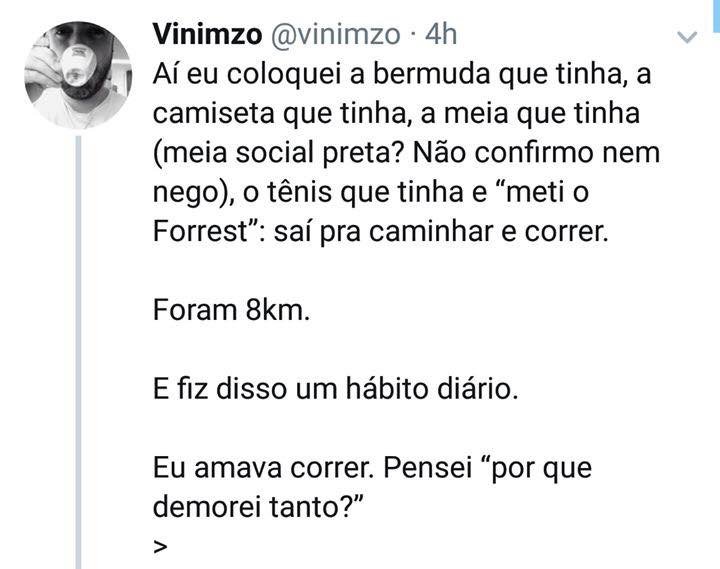
Task: Open the @vinimzo handle link
Action: click(x=336, y=35)
